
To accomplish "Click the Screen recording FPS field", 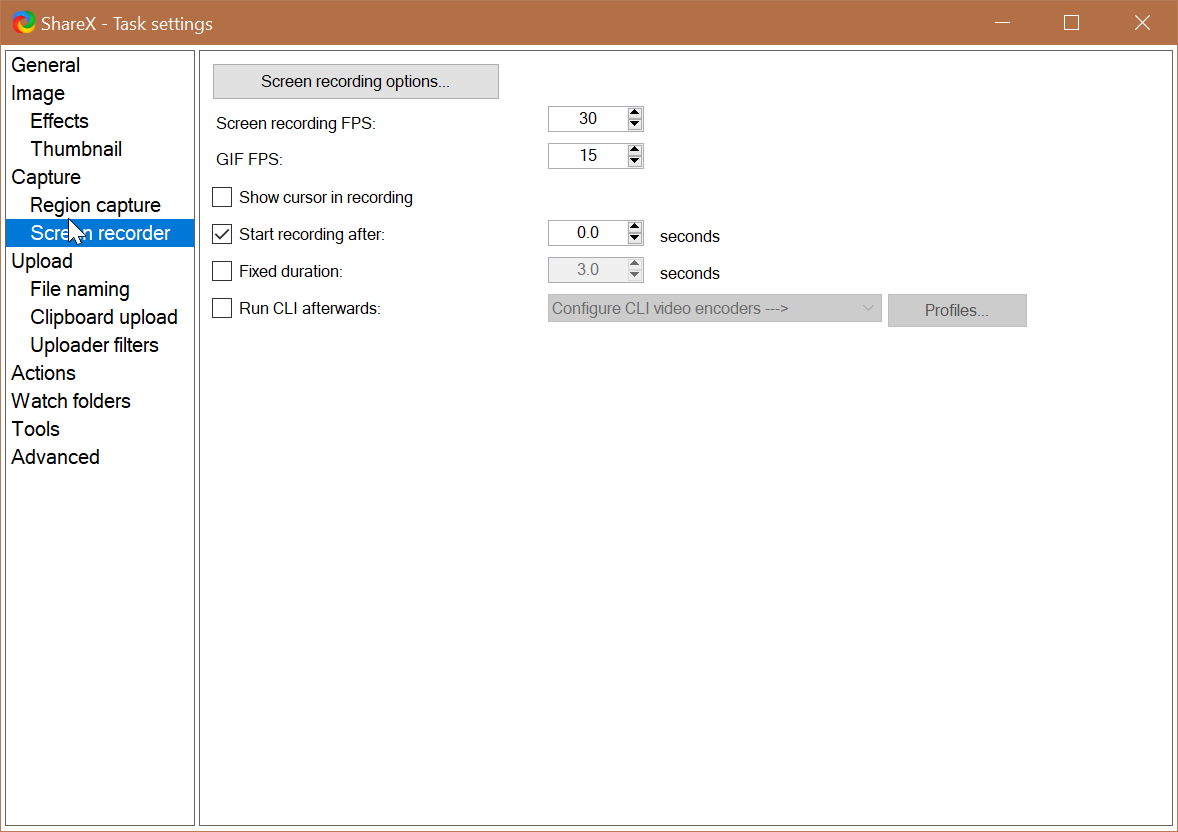I will click(x=586, y=118).
